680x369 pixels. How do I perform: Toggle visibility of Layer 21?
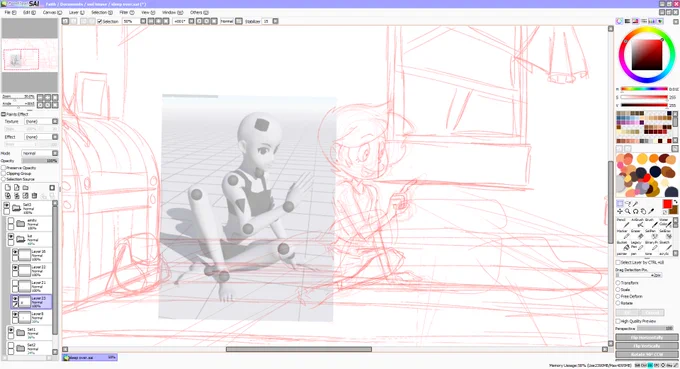pos(15,283)
